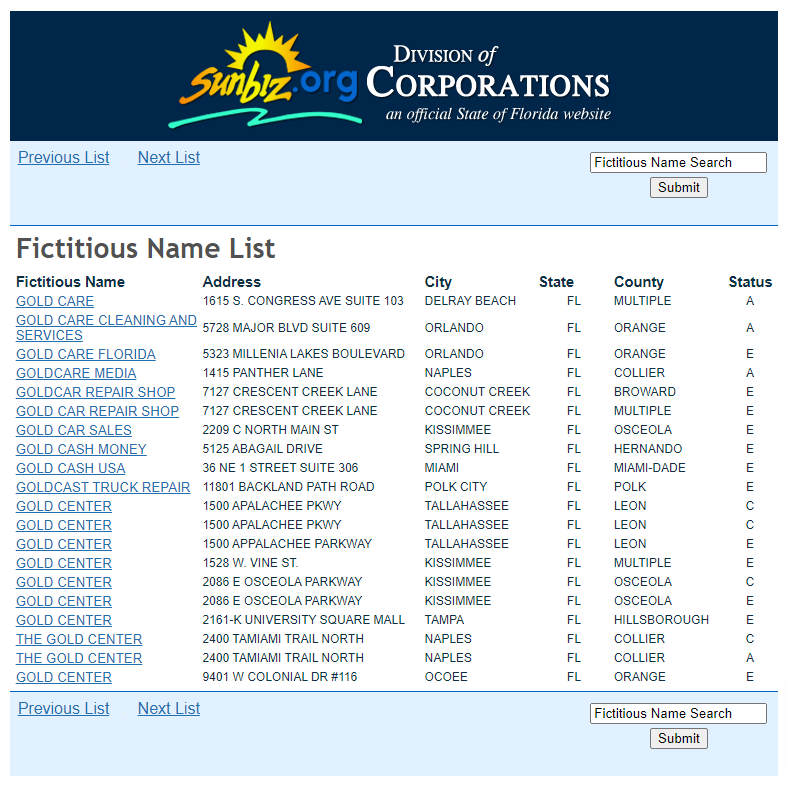Open the bottom Previous List link
786x789 pixels.
pos(63,708)
